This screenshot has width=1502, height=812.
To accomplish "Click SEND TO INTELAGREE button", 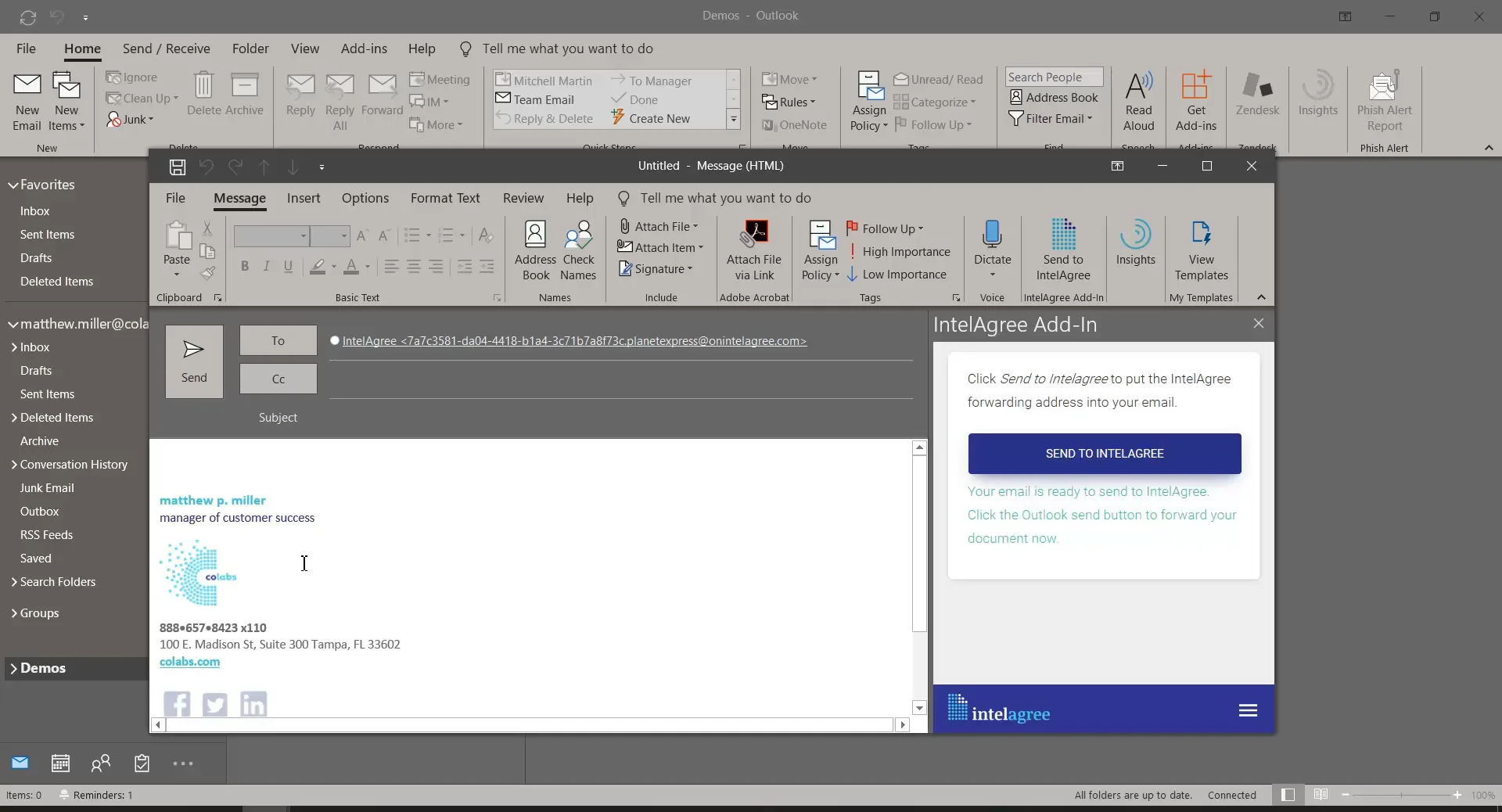I will [x=1104, y=454].
